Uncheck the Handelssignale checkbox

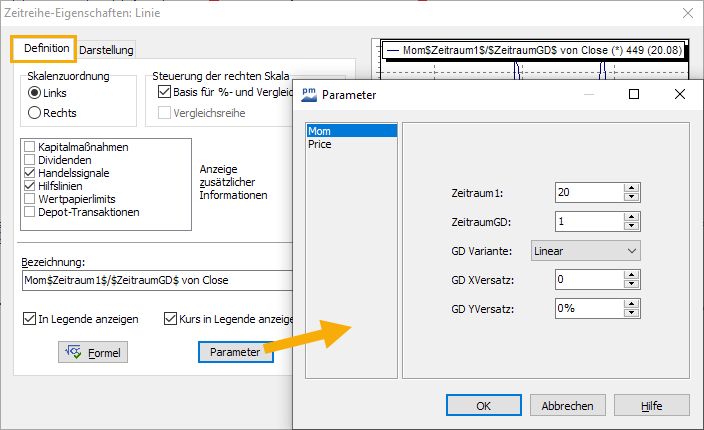click(29, 173)
